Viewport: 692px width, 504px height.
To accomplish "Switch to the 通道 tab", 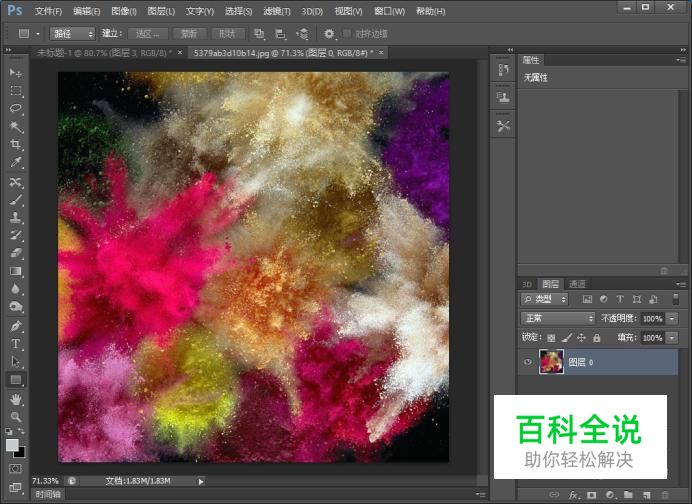I will pyautogui.click(x=577, y=284).
